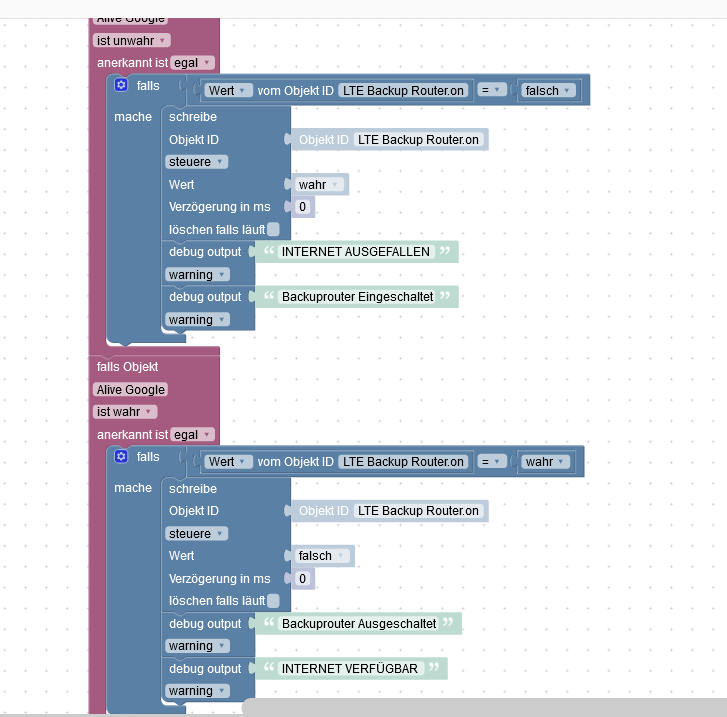
Task: Edit the 'Backuprouter Eingeschaltet' text field
Action: click(x=357, y=297)
